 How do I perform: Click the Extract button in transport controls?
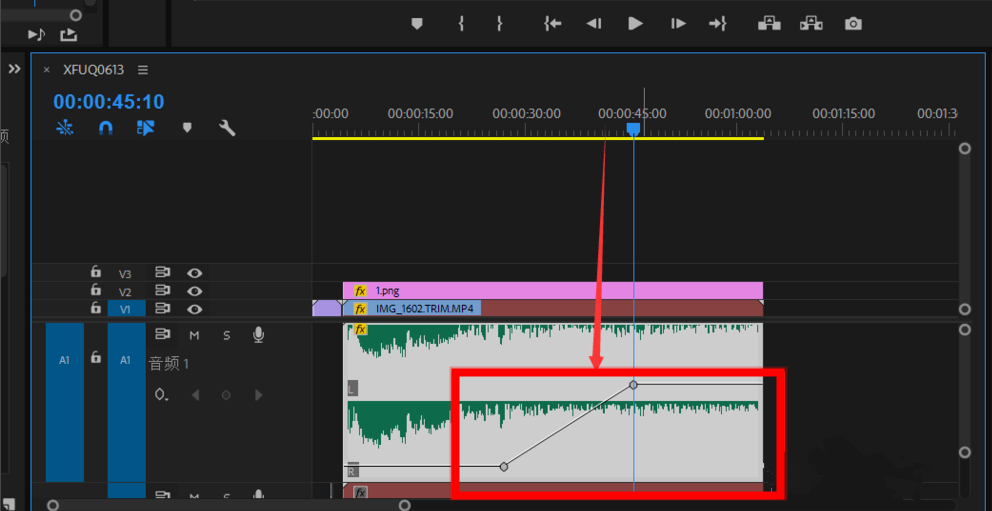tap(811, 24)
